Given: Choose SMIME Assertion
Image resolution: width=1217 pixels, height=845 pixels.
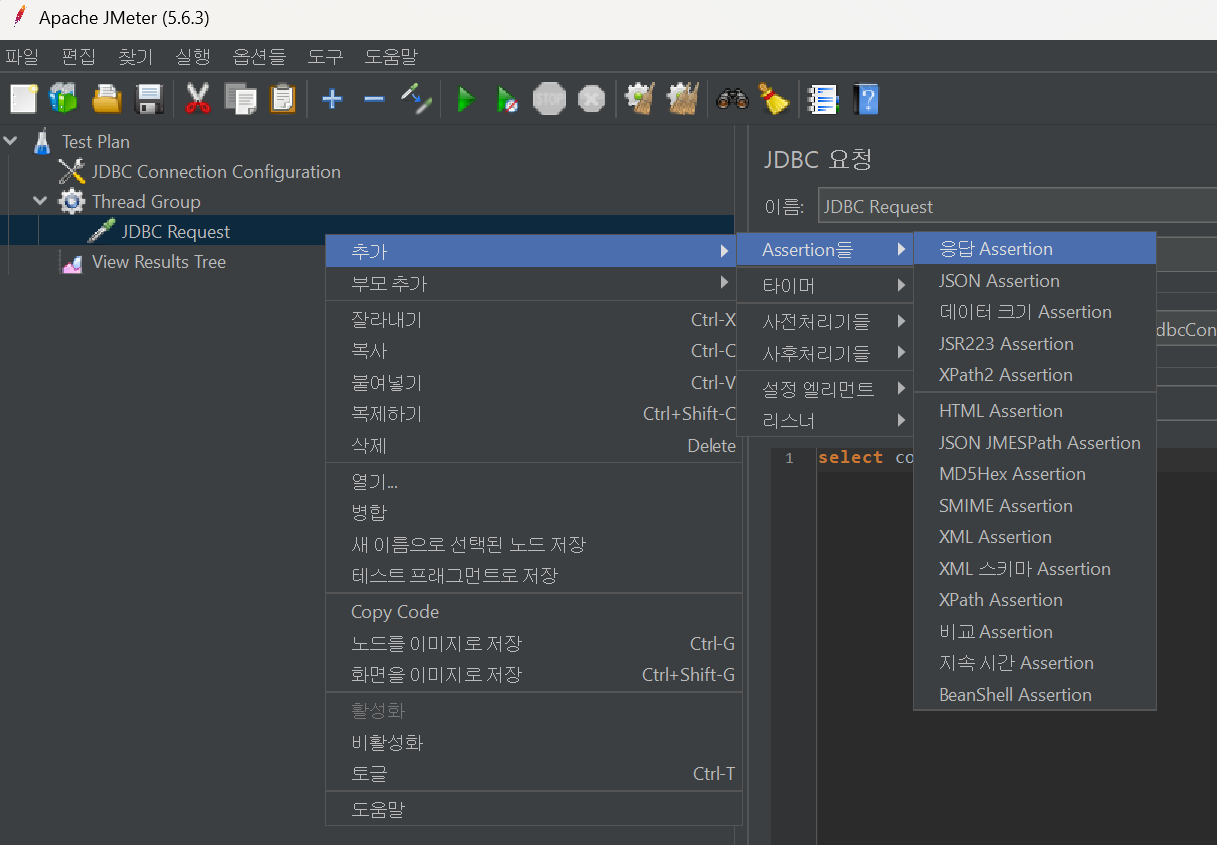Looking at the screenshot, I should click(x=1035, y=506).
